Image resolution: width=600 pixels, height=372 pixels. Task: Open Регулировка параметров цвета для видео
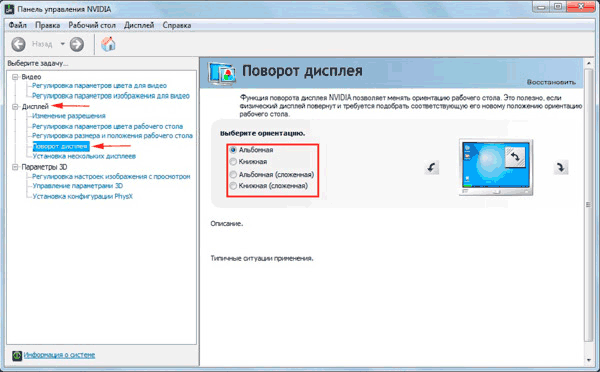(x=99, y=86)
